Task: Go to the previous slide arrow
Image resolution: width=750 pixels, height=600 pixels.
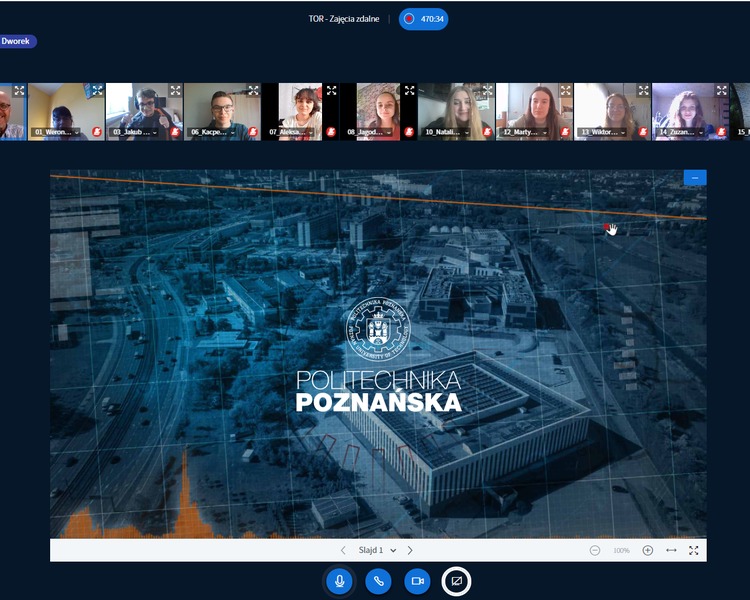Action: [343, 550]
